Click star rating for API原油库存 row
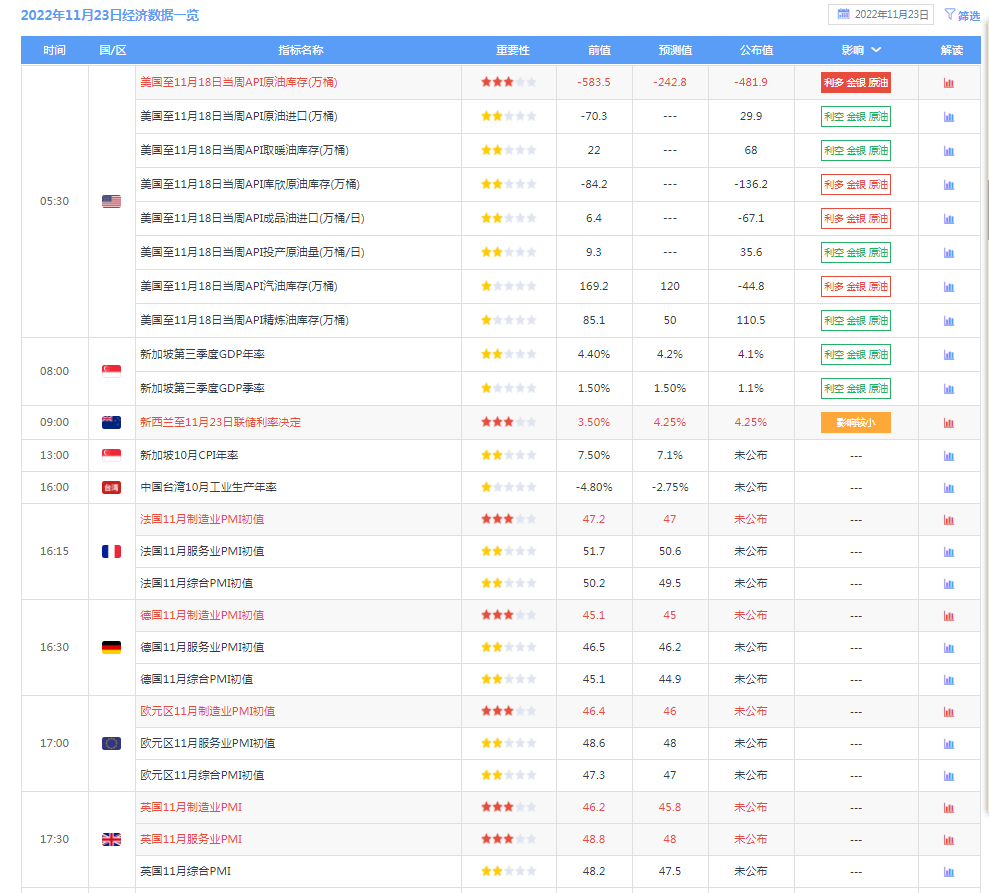This screenshot has width=989, height=893. coord(508,82)
